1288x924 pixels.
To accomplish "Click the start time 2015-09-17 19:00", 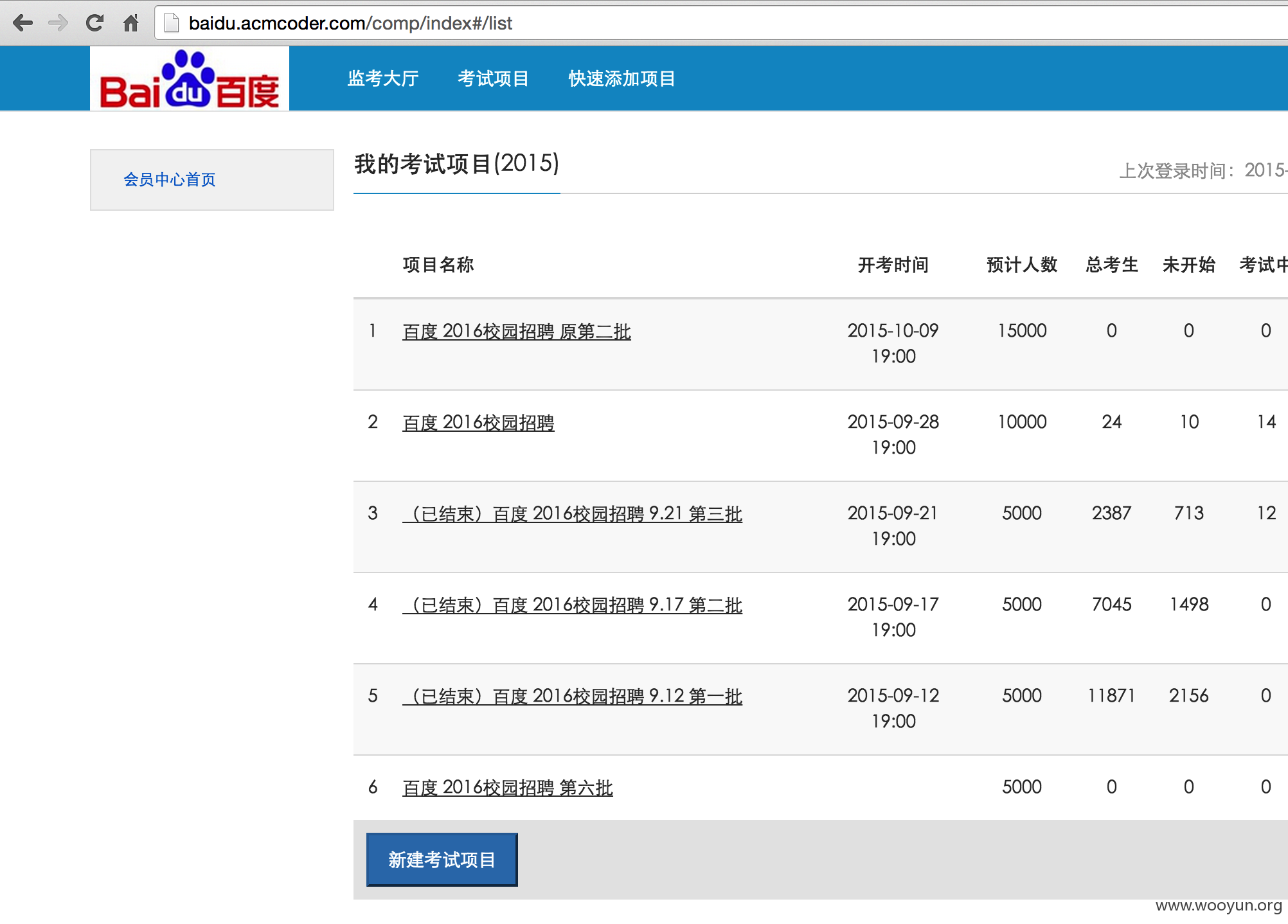I will coord(893,617).
